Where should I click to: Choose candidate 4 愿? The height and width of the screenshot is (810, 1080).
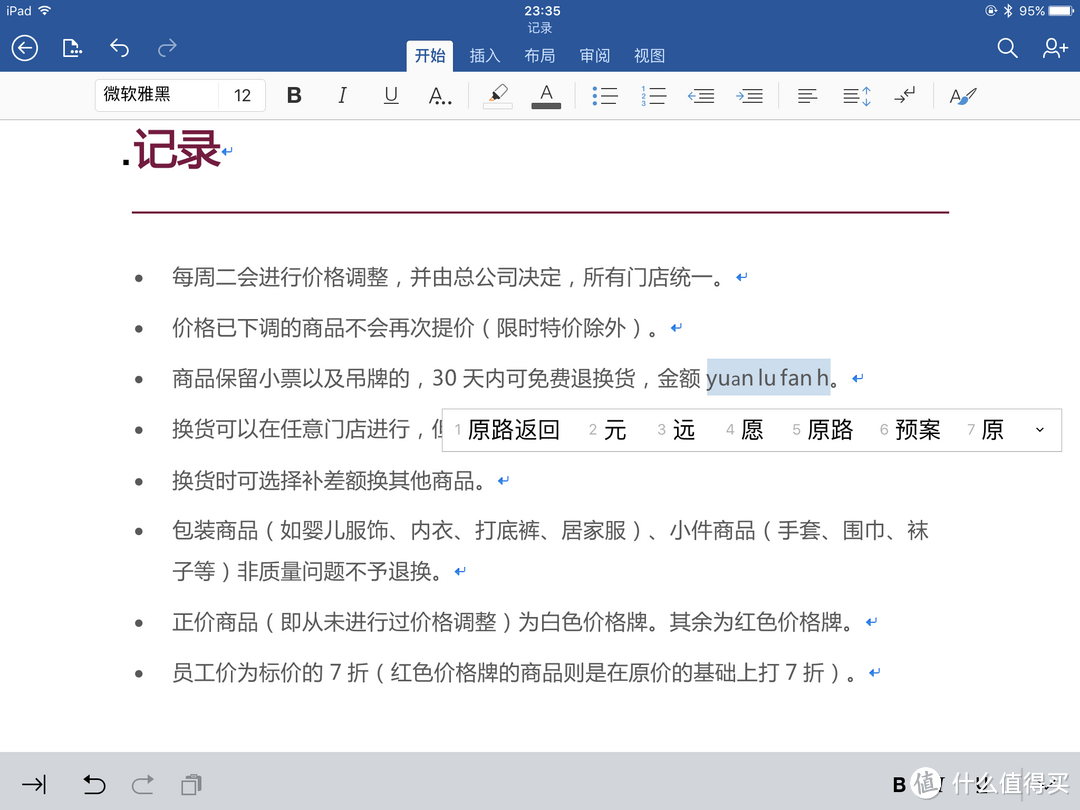(x=744, y=430)
